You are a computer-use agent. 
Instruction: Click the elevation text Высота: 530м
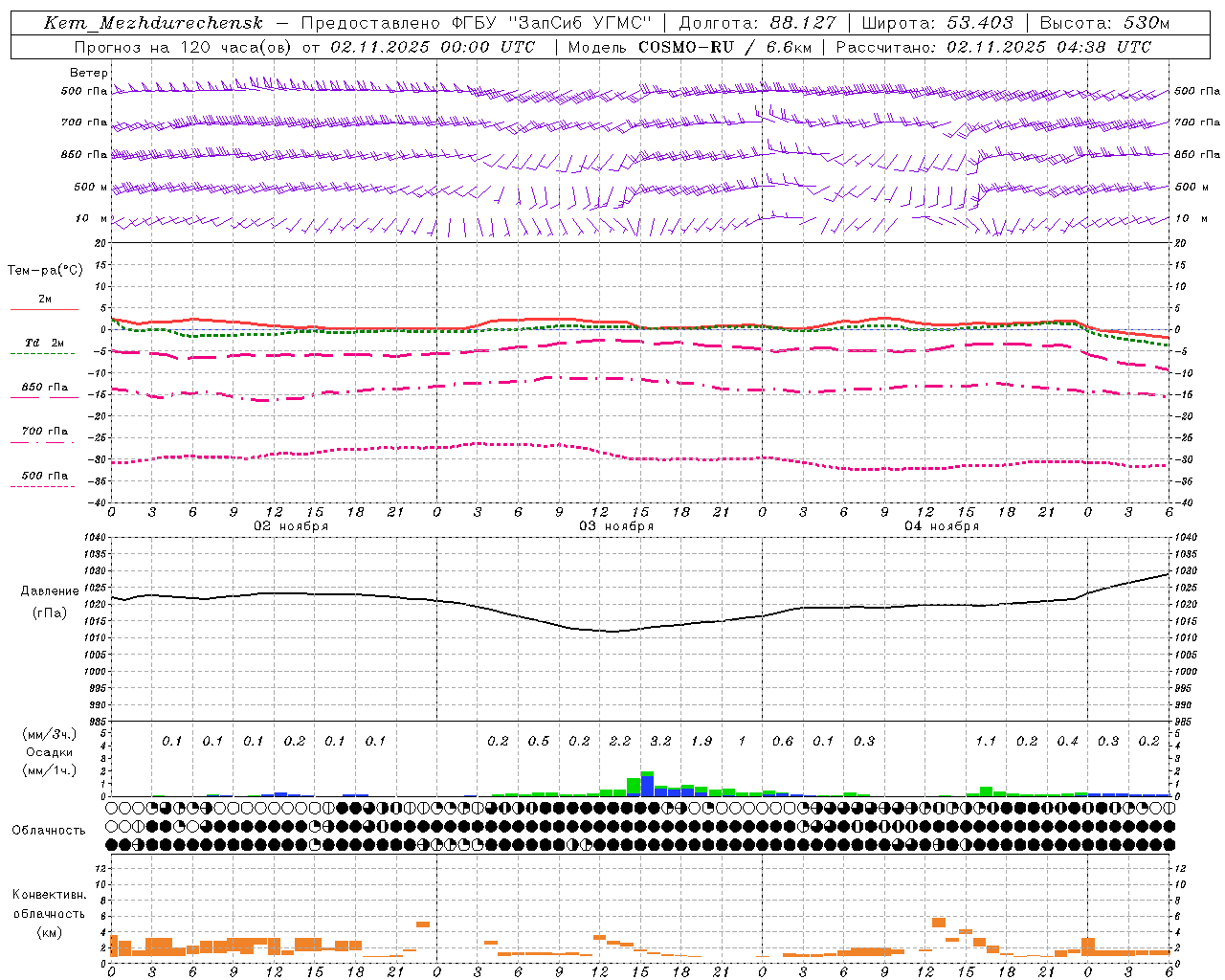1104,23
